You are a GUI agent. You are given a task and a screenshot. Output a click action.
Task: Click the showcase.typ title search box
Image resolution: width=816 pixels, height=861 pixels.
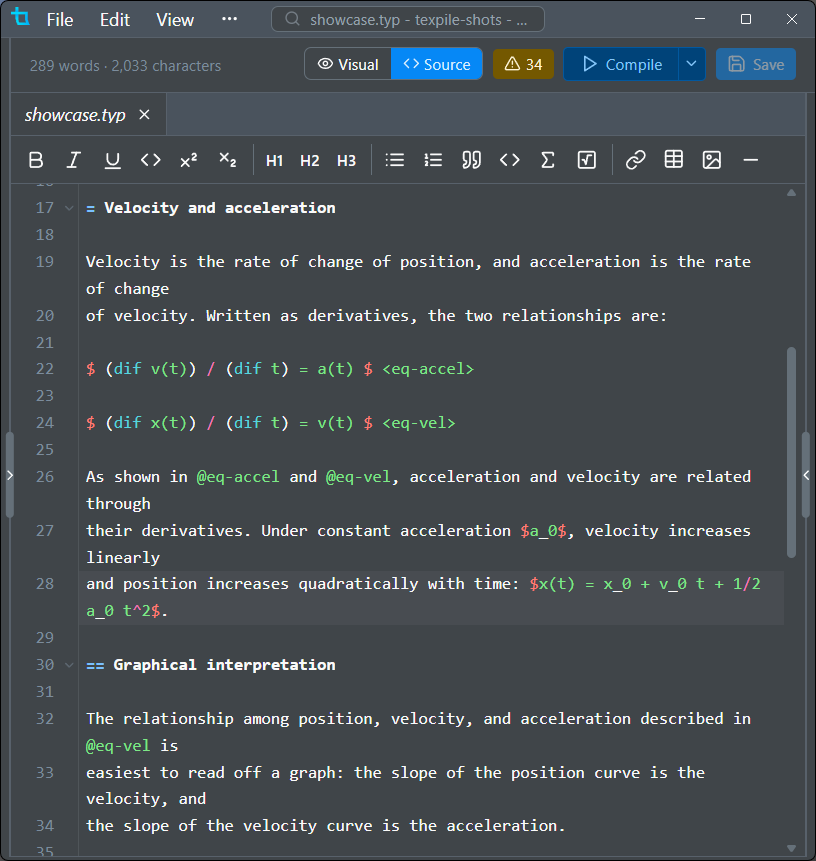pyautogui.click(x=408, y=20)
